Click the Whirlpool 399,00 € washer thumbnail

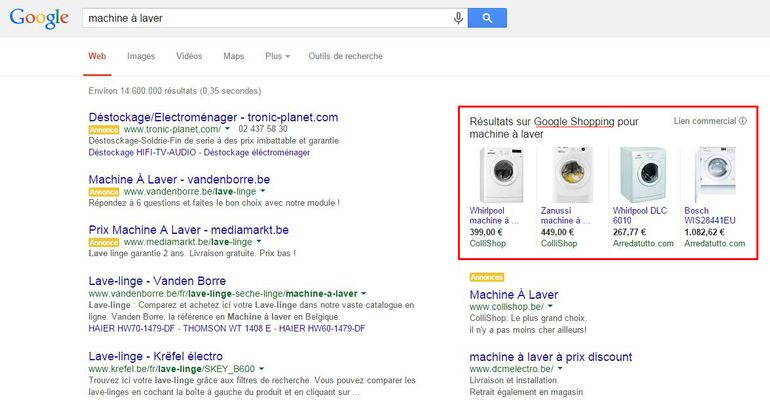click(501, 175)
